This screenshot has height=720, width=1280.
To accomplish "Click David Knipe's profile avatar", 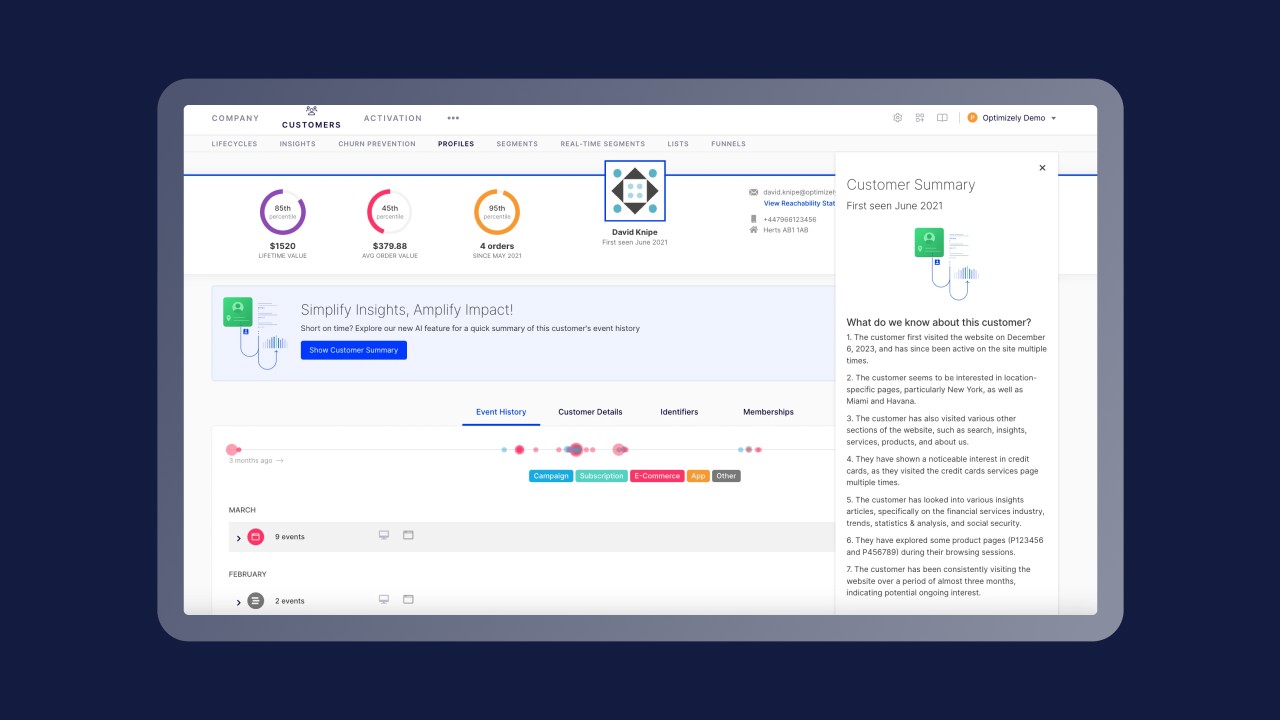I will click(635, 191).
